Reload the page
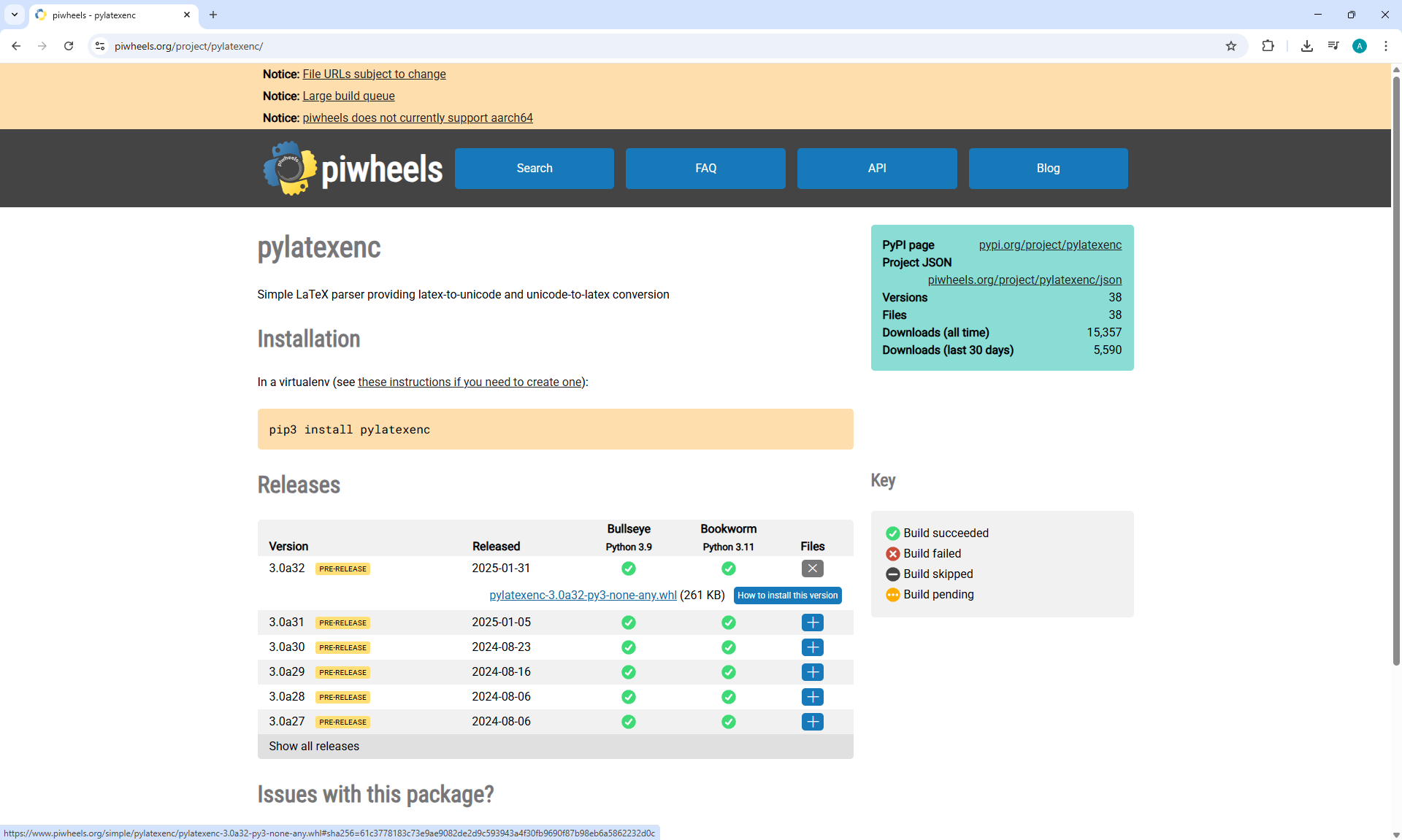1402x840 pixels. (69, 46)
